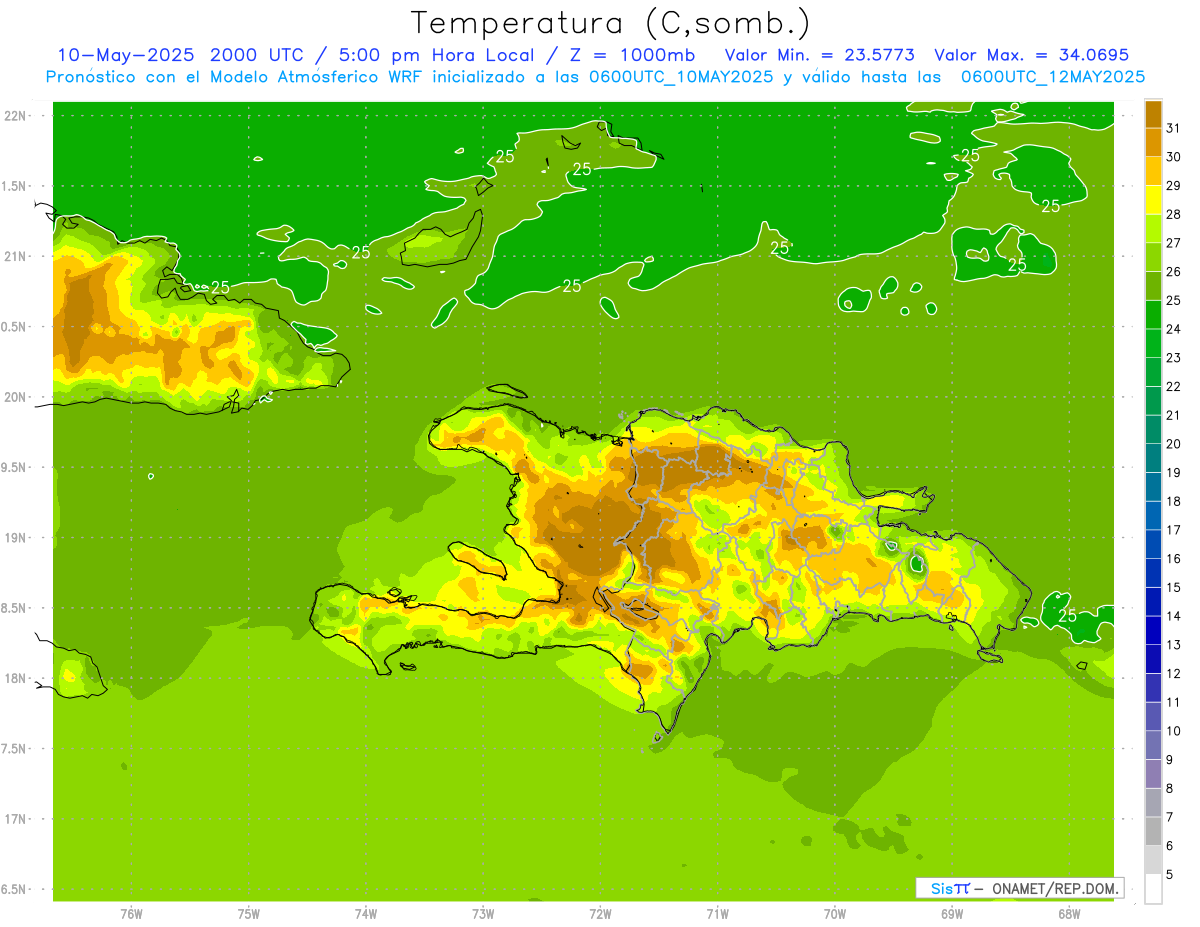Click the 22N latitude axis label

(x=15, y=116)
